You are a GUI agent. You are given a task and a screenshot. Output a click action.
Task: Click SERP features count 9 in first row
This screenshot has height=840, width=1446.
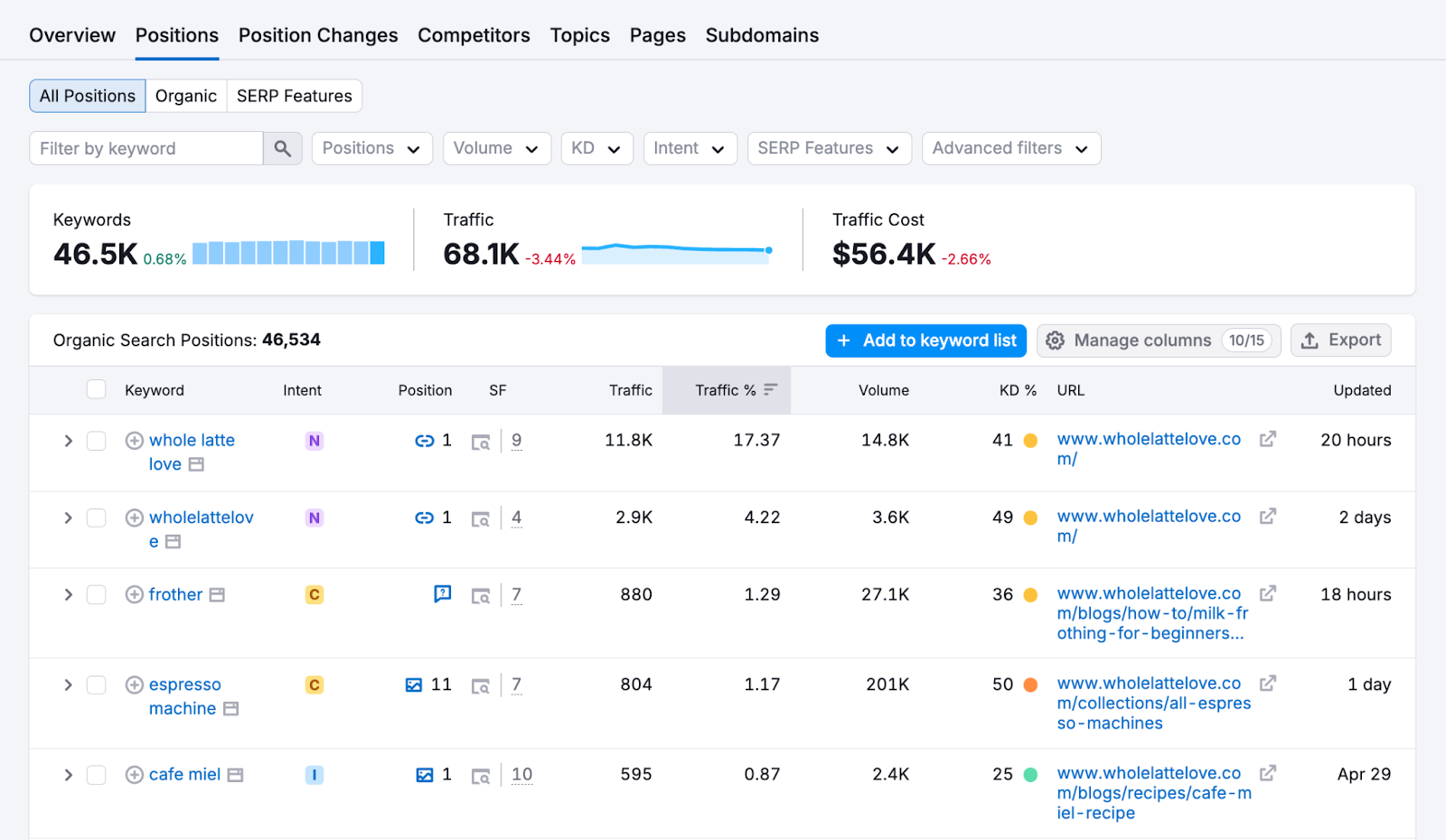click(x=517, y=441)
